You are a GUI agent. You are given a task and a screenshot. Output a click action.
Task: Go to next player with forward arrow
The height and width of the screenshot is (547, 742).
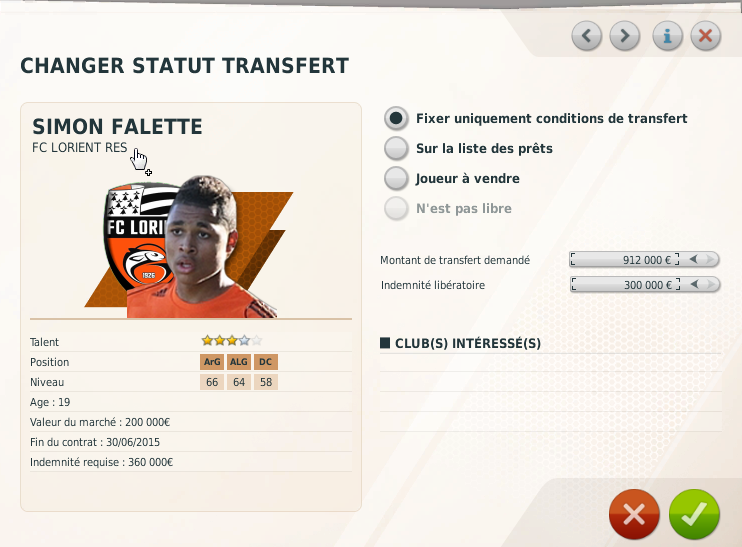[625, 36]
